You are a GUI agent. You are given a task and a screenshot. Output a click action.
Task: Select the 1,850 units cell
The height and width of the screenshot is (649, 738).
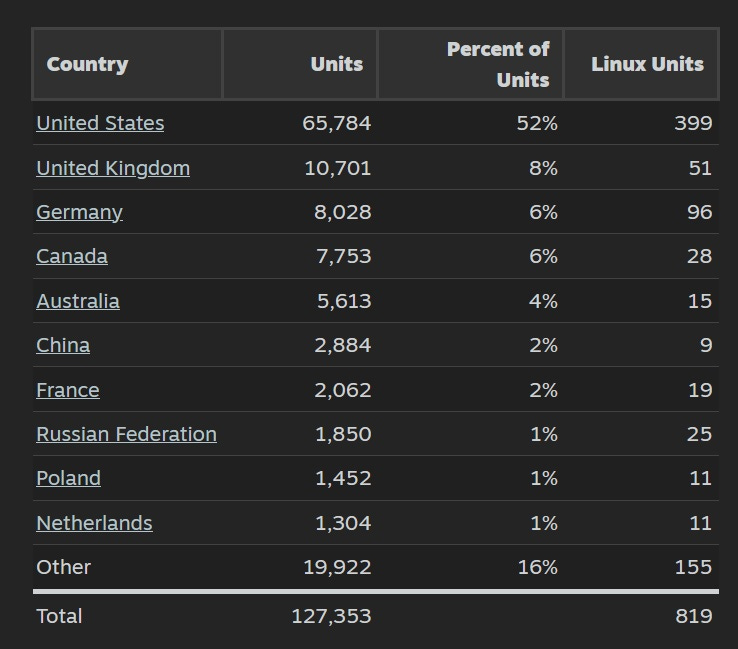coord(343,434)
